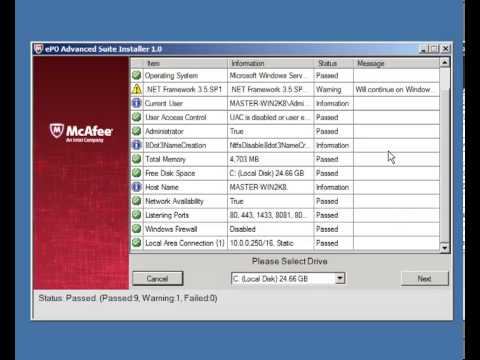This screenshot has width=480, height=360.
Task: Click the green check icon for Administrator
Action: point(136,131)
